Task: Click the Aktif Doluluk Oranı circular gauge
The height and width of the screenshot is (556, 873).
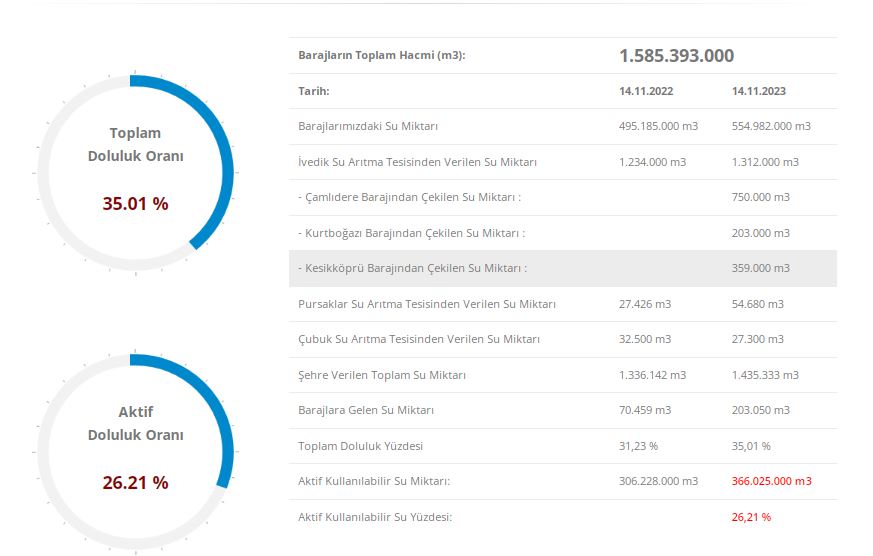Action: (135, 451)
